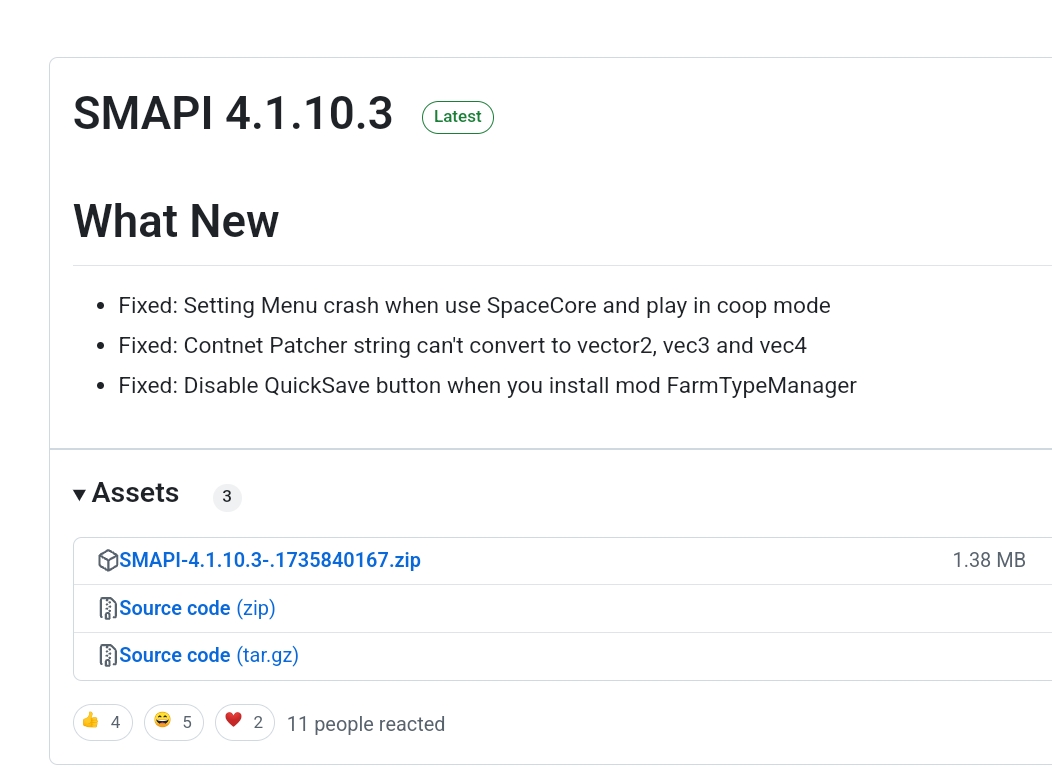
Task: Download Source code (zip)
Action: click(x=197, y=608)
